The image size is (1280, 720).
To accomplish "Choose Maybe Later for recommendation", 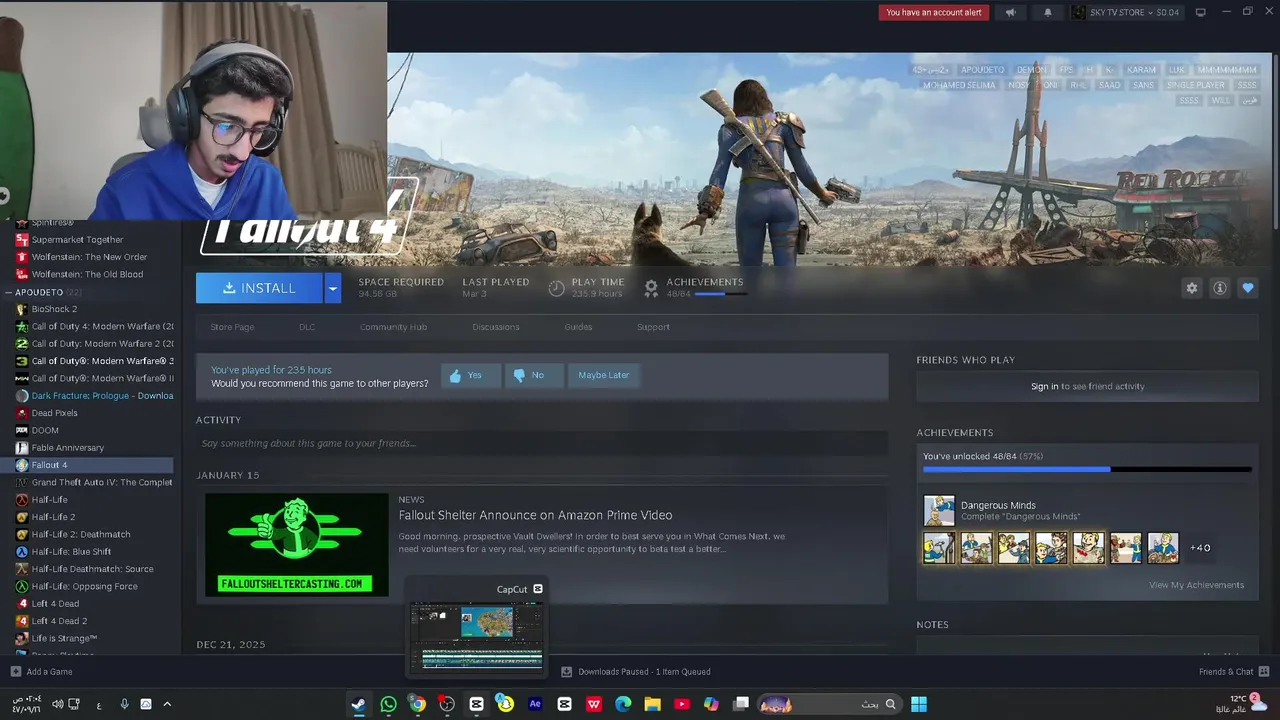I will coord(604,375).
